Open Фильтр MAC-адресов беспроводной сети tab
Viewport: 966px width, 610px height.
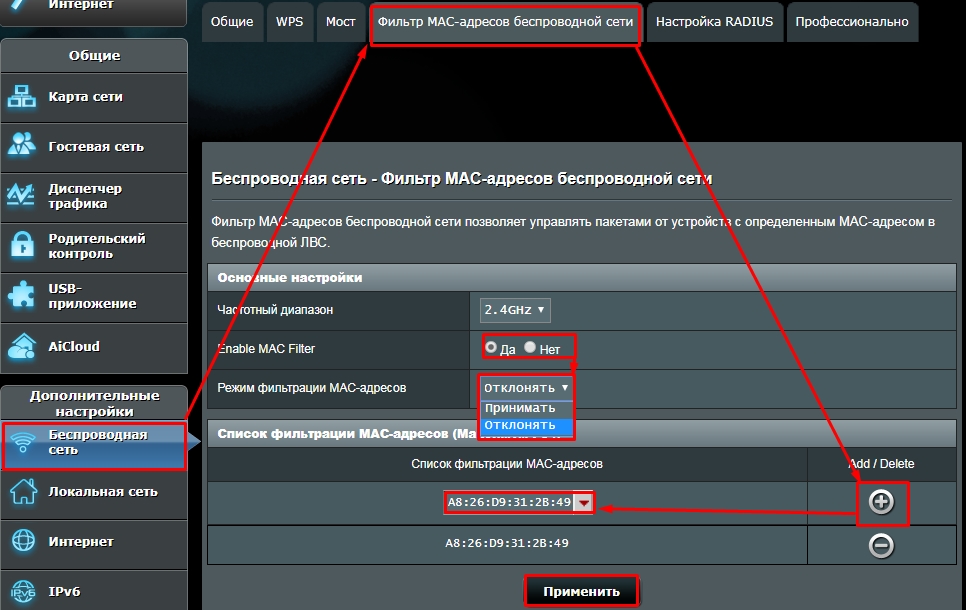coord(505,22)
